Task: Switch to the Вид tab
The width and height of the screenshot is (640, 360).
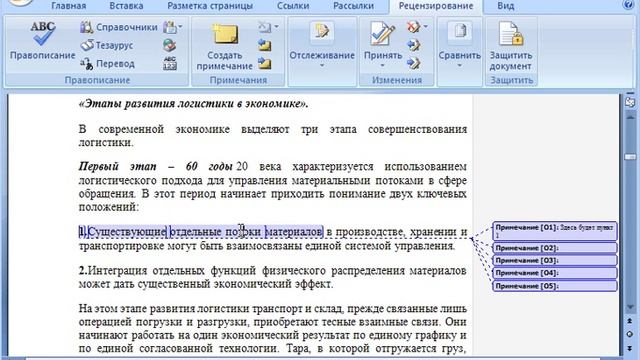Action: 505,6
